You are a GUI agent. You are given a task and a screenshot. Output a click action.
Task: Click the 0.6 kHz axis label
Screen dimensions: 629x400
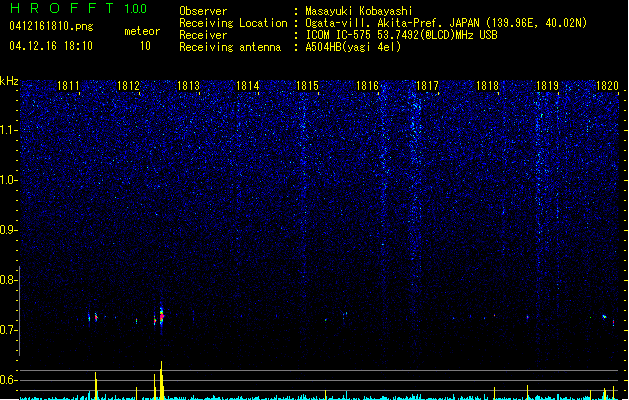(x=8, y=380)
